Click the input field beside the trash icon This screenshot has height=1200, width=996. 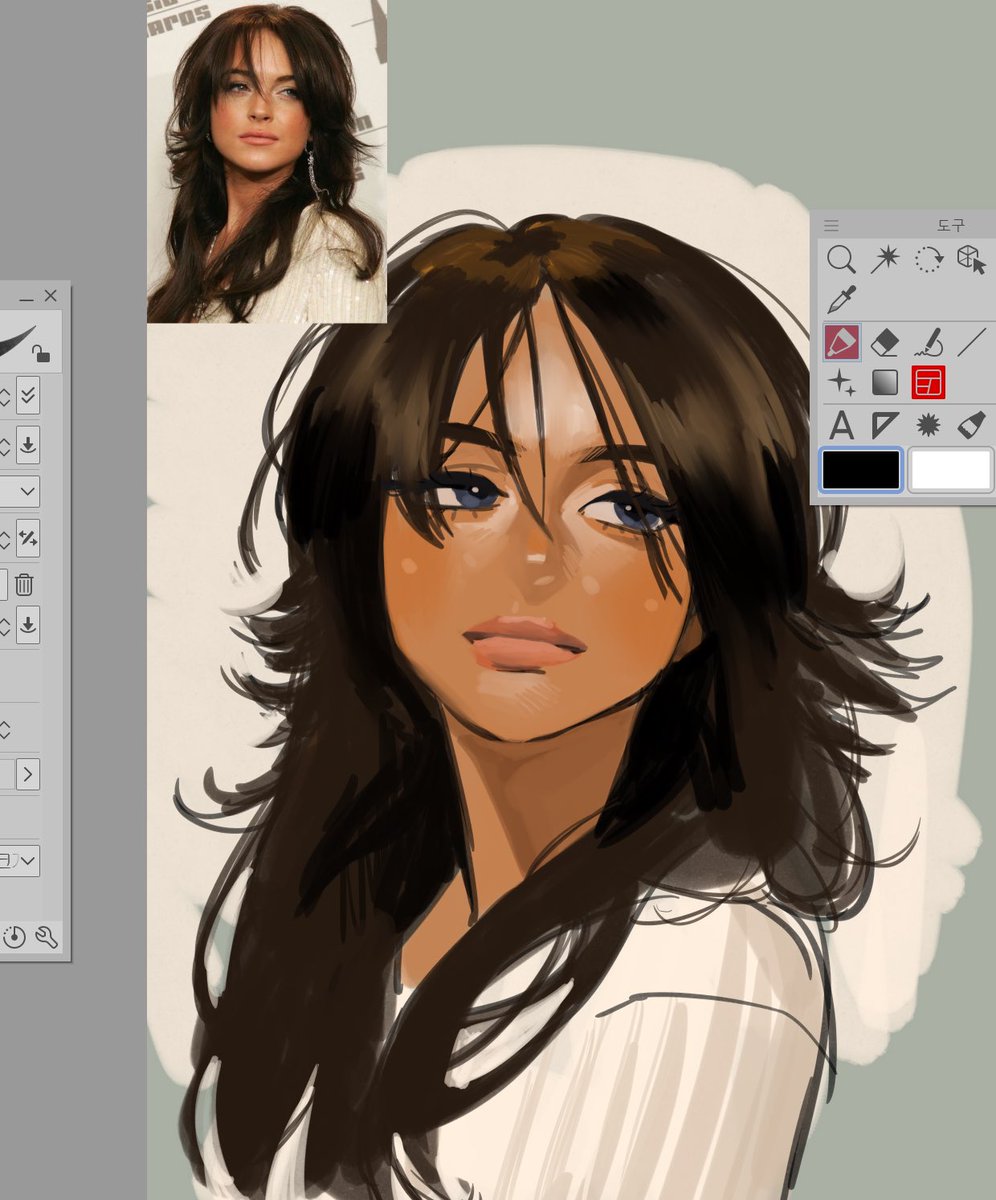4,585
